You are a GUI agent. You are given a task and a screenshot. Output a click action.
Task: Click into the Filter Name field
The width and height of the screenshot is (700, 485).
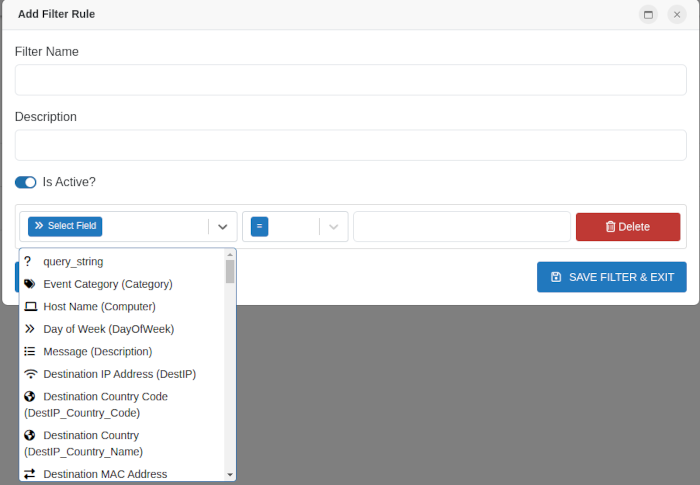point(350,80)
